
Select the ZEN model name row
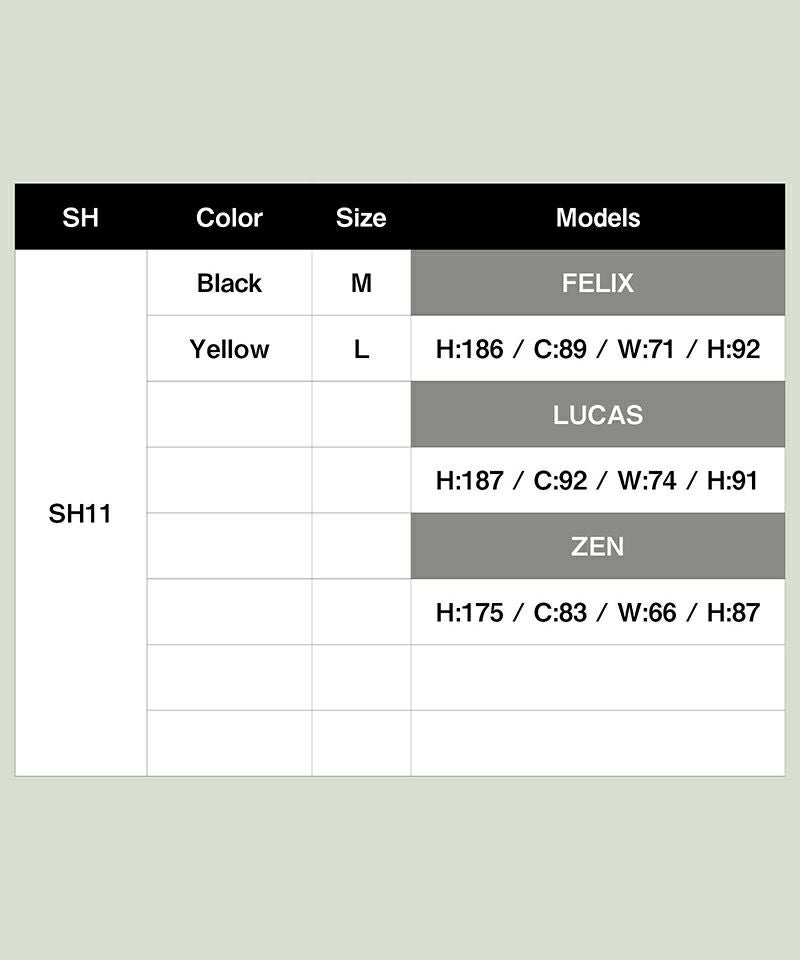(x=598, y=547)
